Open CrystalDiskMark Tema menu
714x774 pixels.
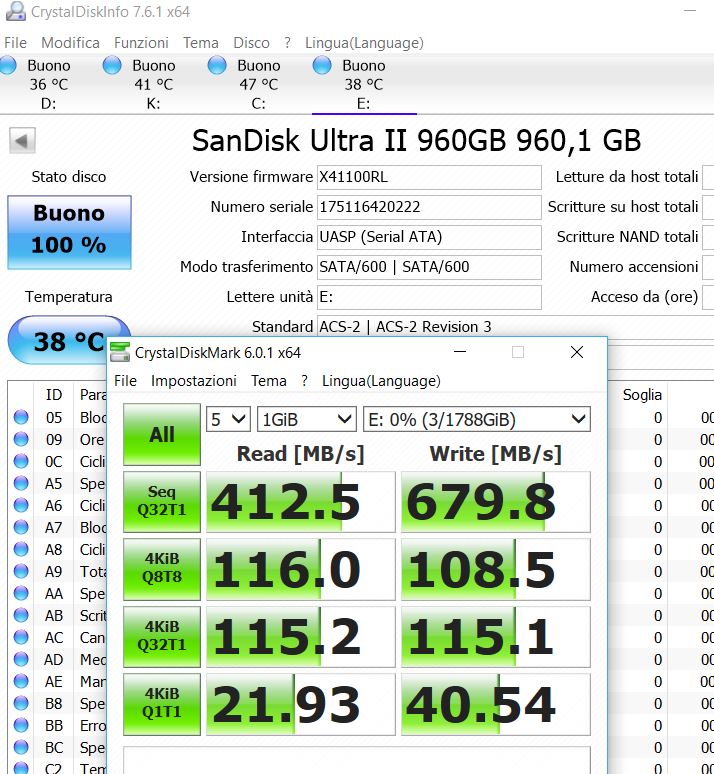pyautogui.click(x=269, y=381)
